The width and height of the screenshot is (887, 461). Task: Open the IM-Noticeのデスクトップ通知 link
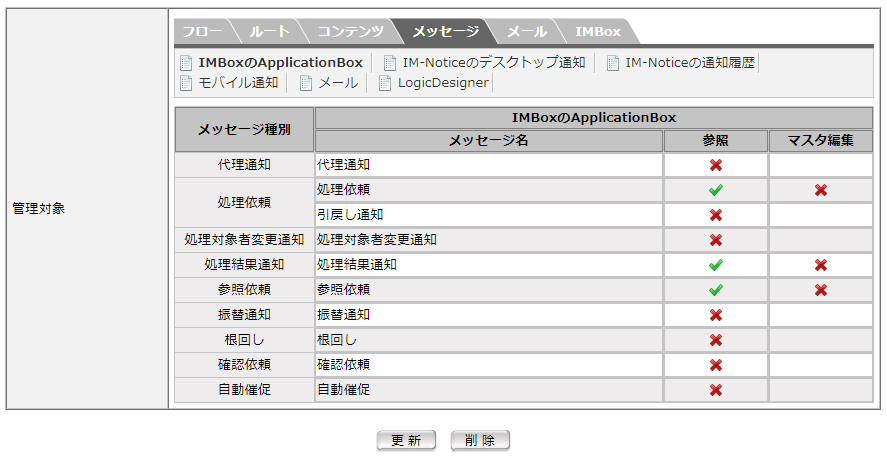coord(494,63)
